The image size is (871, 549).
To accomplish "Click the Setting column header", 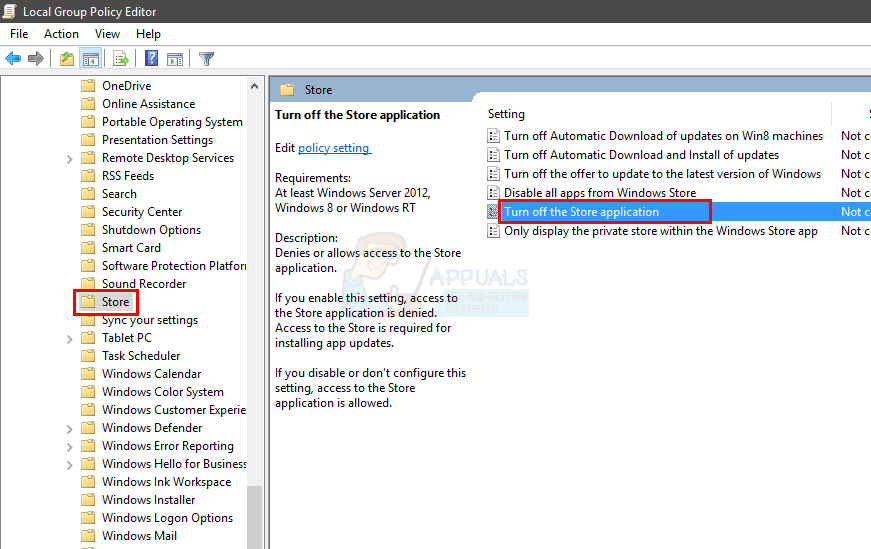I will click(x=506, y=114).
